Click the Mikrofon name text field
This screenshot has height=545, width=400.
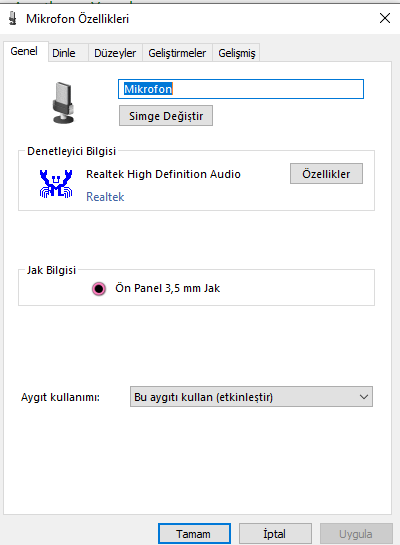241,89
